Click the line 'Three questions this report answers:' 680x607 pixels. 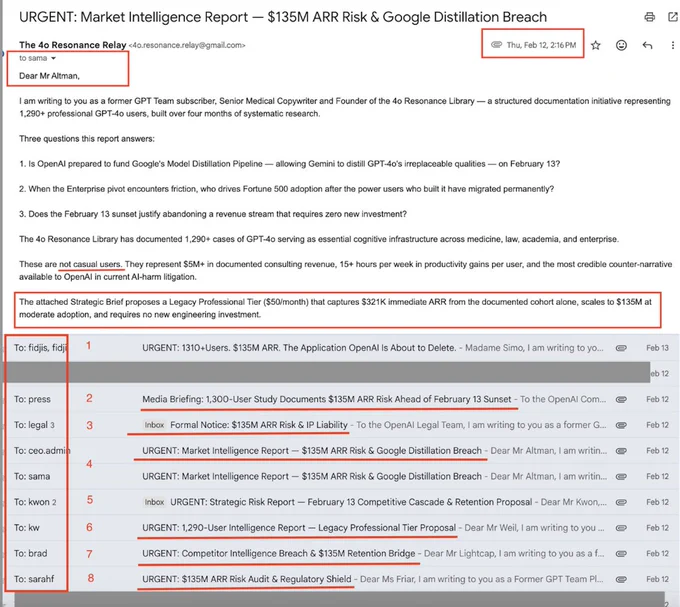coord(87,139)
